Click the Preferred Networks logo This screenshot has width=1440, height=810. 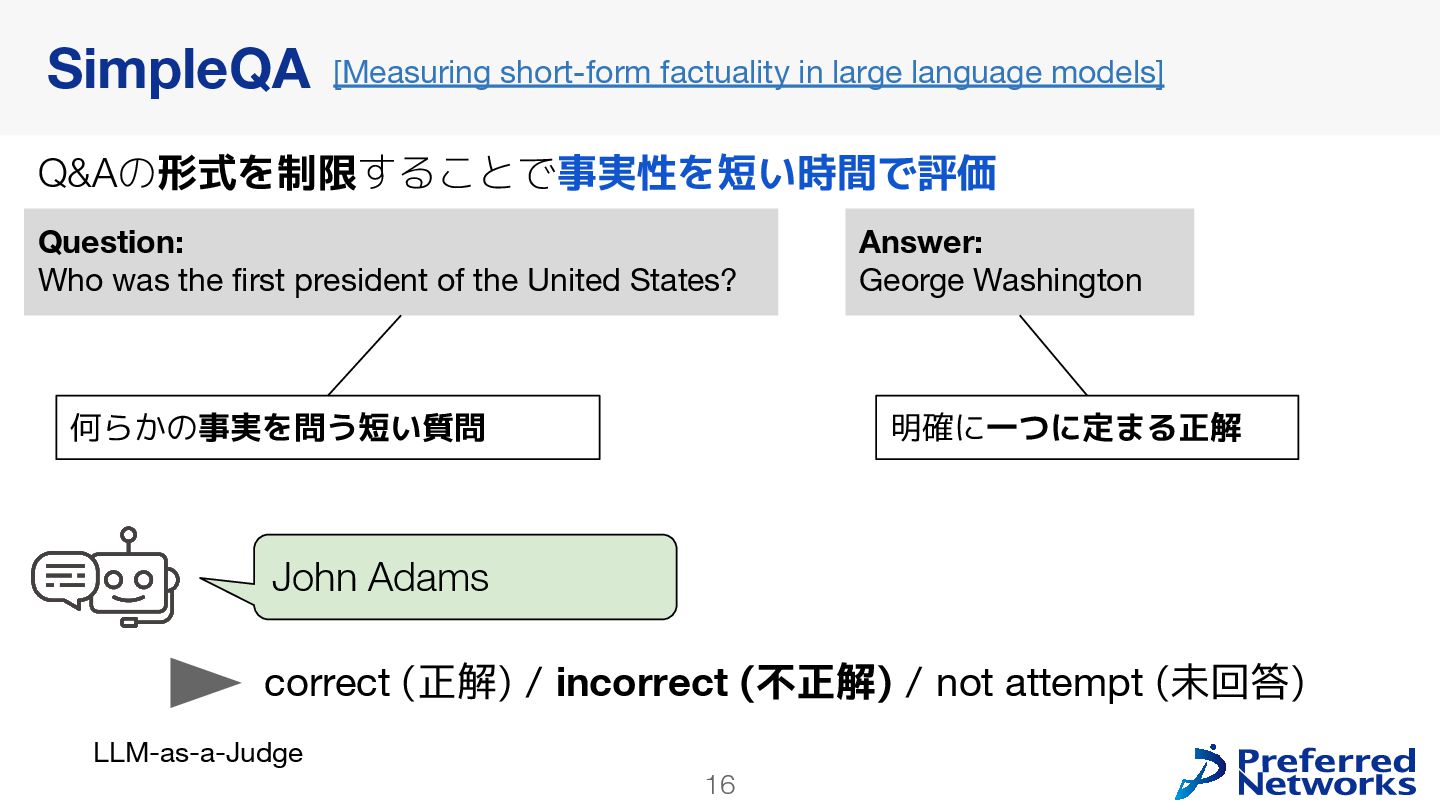[1296, 772]
